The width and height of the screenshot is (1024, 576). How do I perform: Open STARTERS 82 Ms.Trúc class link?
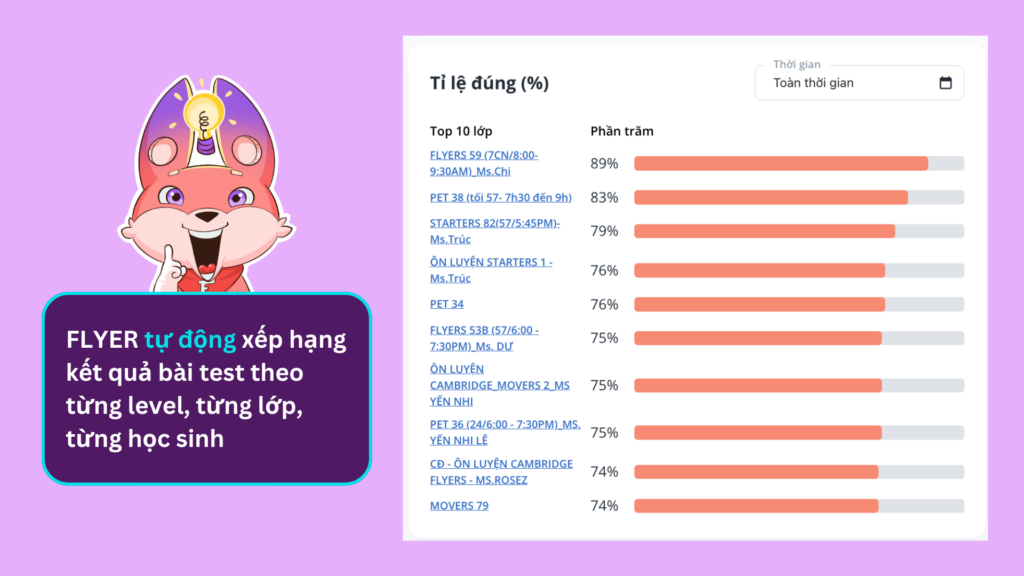point(494,231)
